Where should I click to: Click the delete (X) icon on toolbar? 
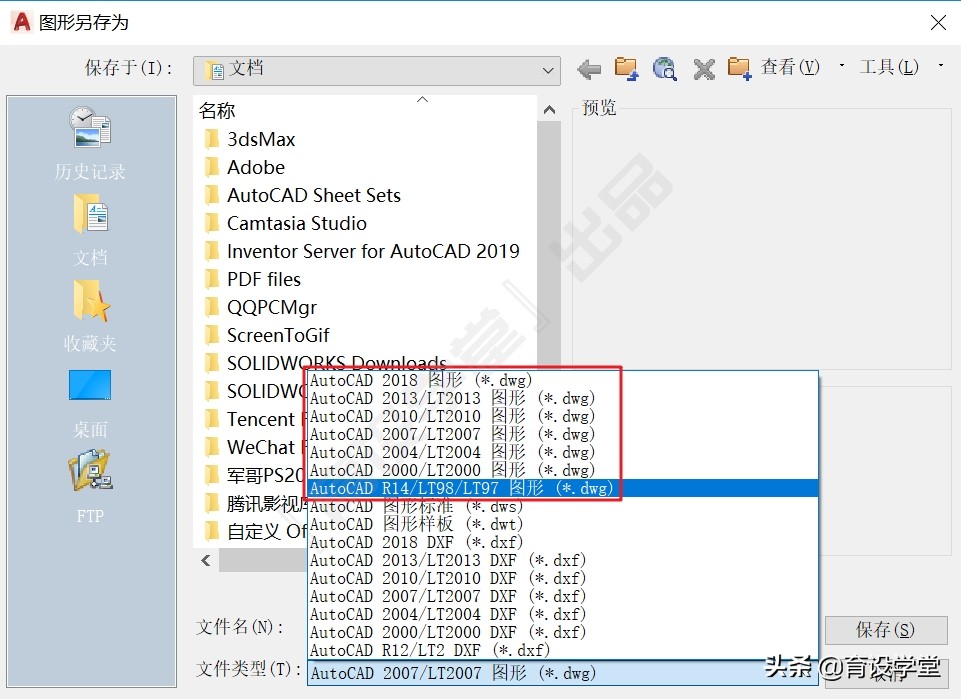[x=702, y=69]
